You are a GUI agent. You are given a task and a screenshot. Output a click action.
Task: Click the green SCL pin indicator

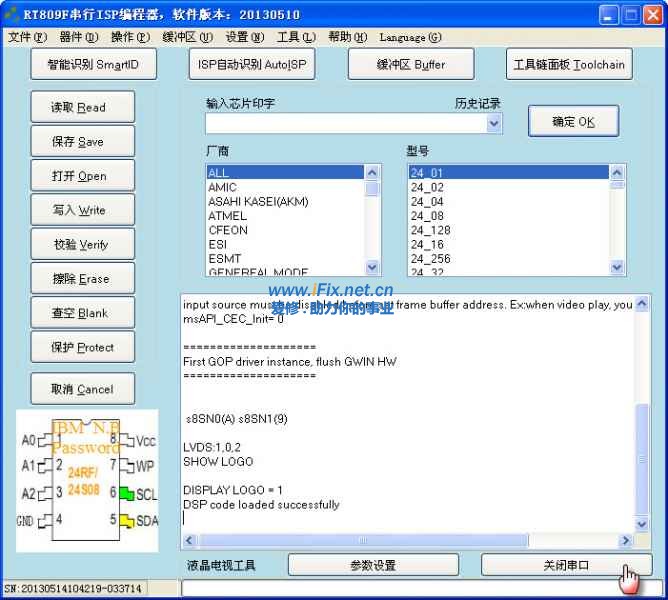[127, 494]
